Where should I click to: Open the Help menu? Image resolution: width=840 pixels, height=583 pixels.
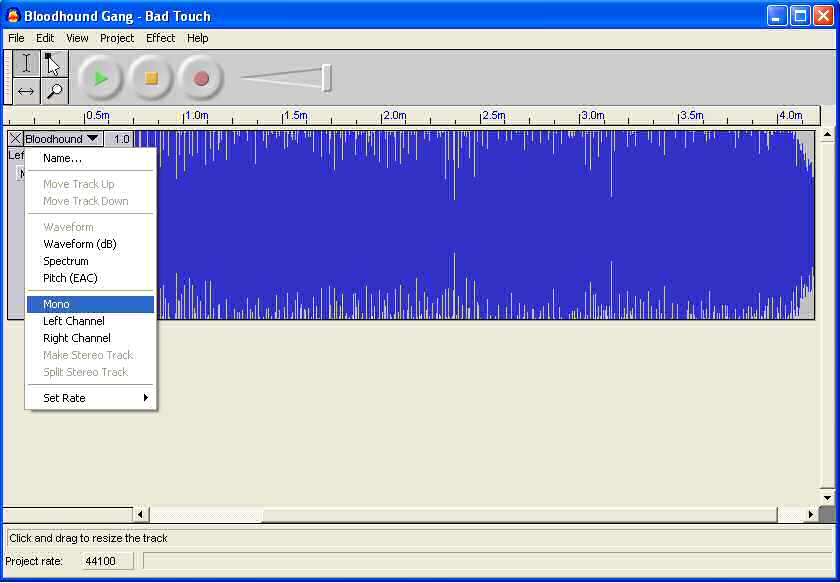(x=198, y=38)
